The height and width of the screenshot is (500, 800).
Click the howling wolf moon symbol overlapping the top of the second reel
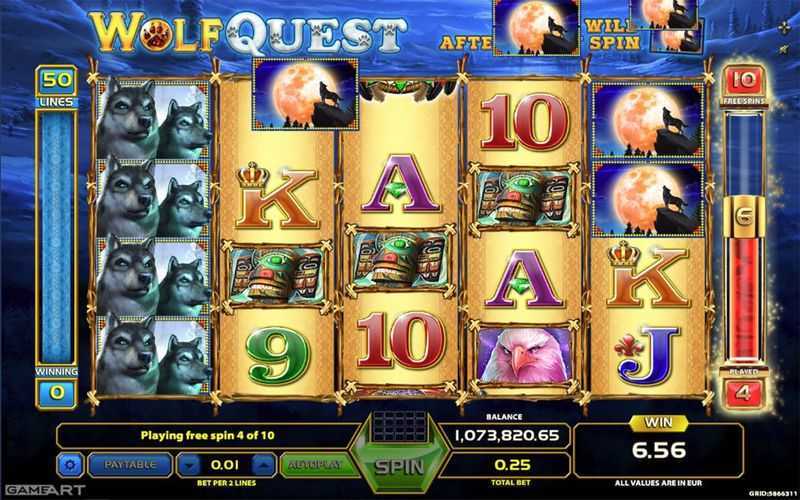pyautogui.click(x=305, y=93)
